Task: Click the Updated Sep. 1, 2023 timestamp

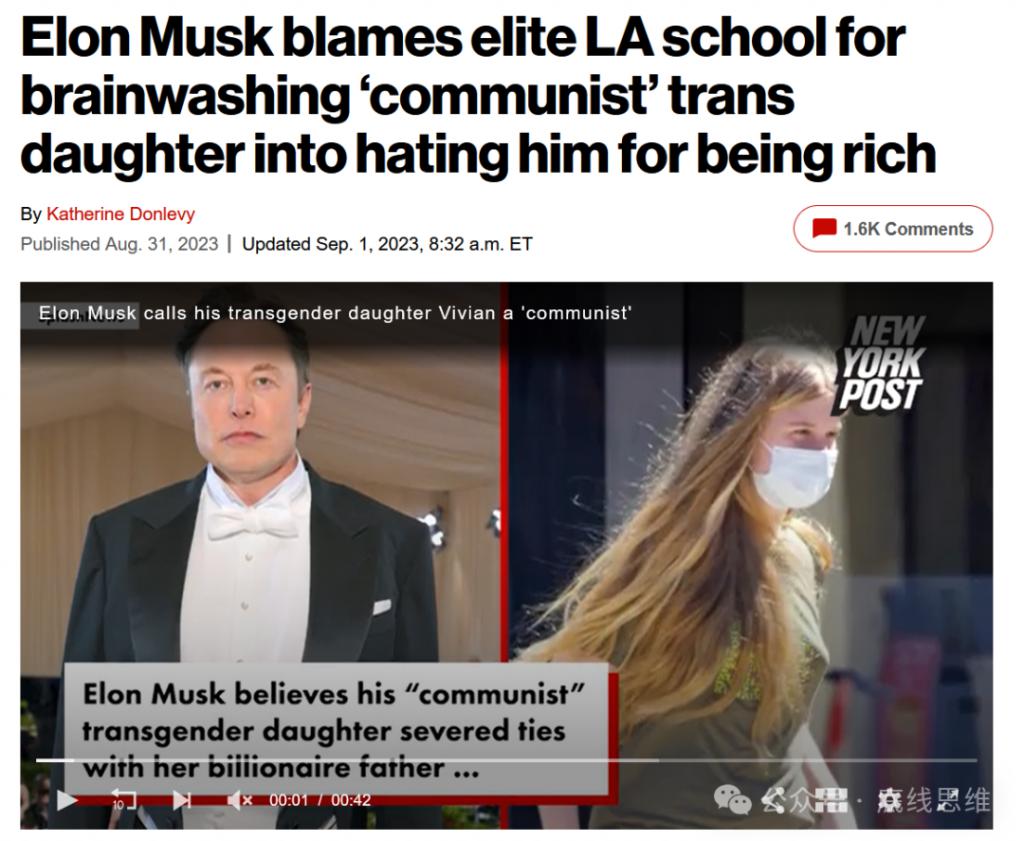Action: 387,244
